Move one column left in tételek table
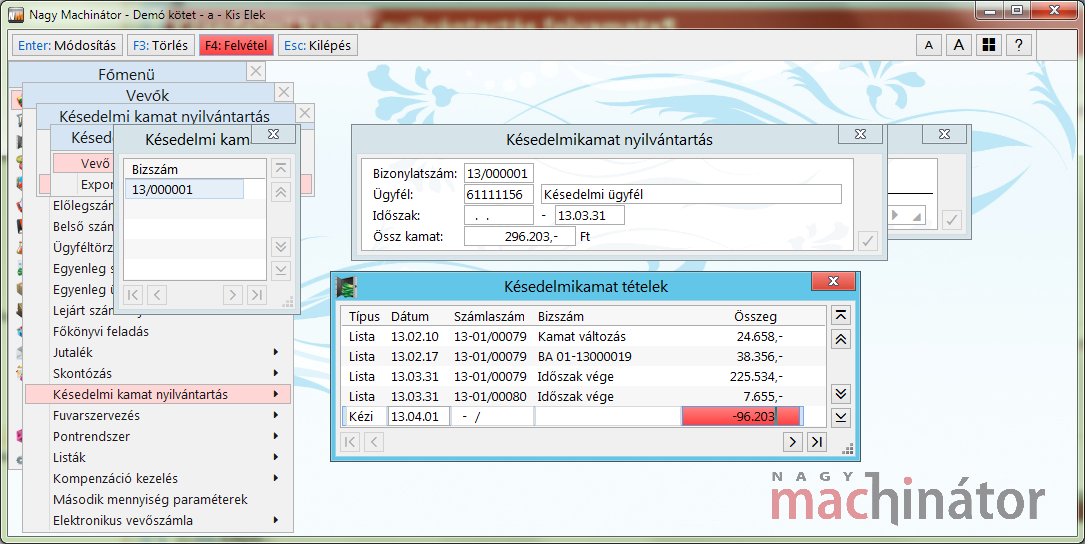 pyautogui.click(x=374, y=442)
